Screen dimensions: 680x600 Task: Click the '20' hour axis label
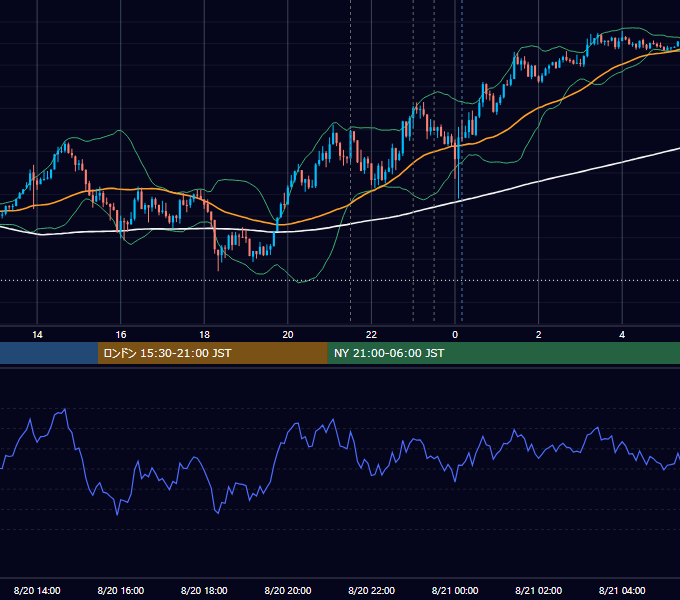tap(288, 335)
